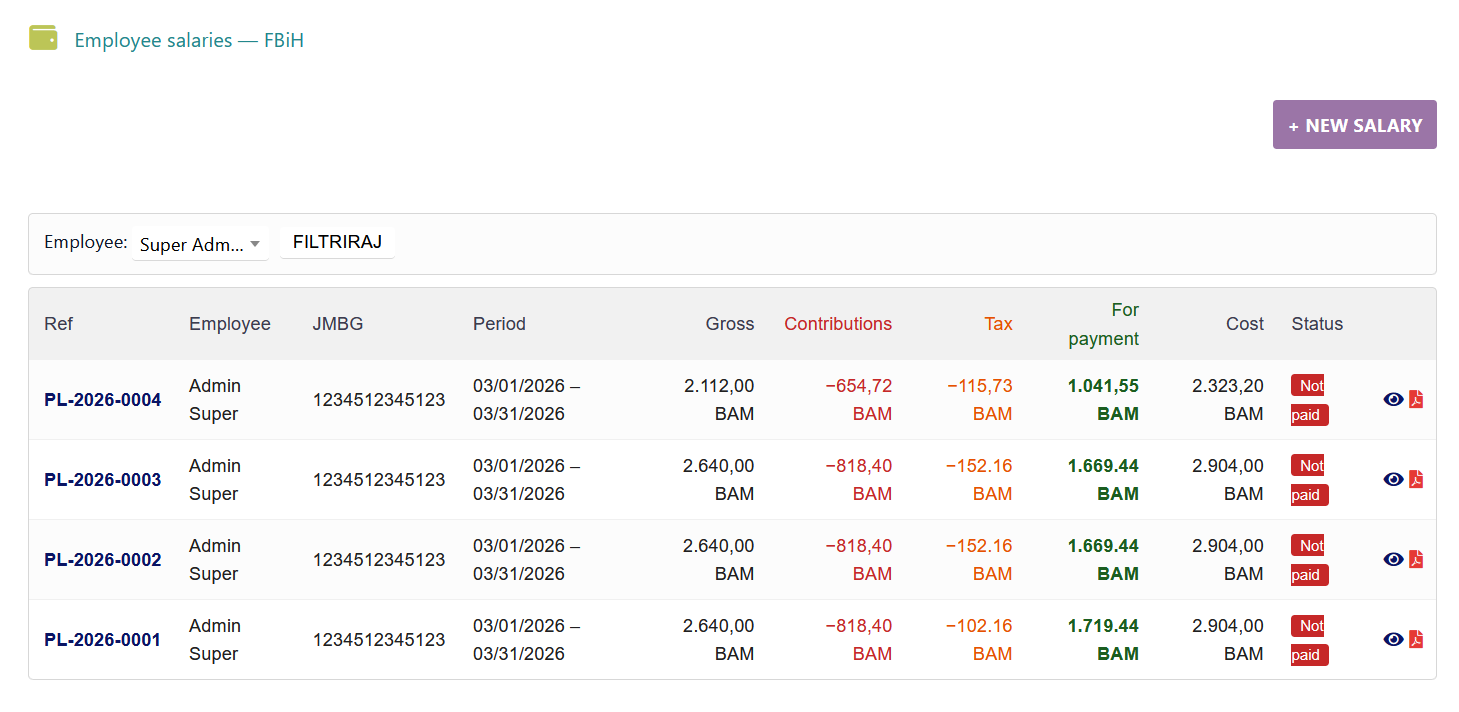This screenshot has height=712, width=1459.
Task: Click the Not paid badge for PL-2026-0004
Action: point(1310,400)
